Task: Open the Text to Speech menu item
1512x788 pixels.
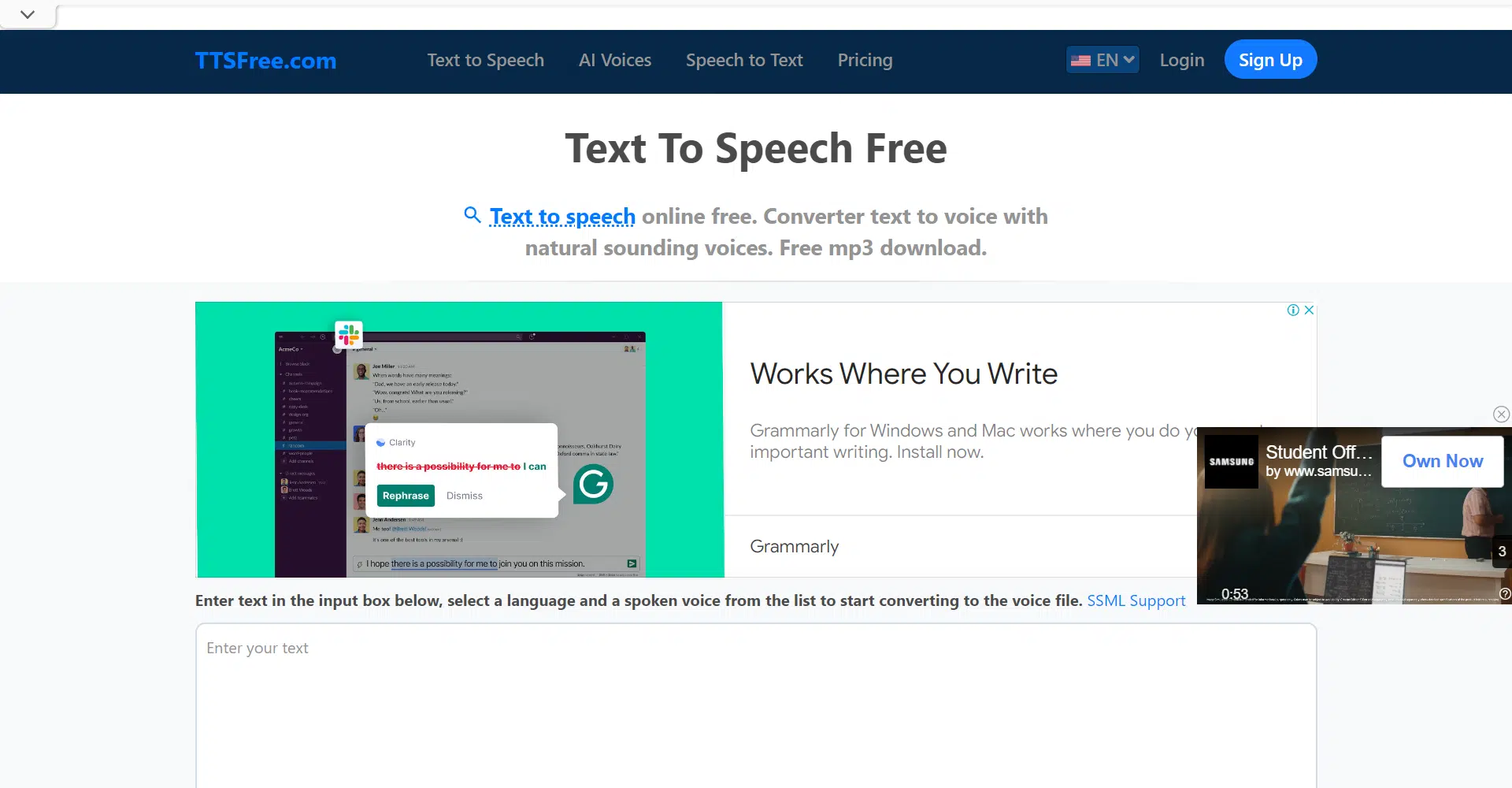Action: (x=485, y=61)
